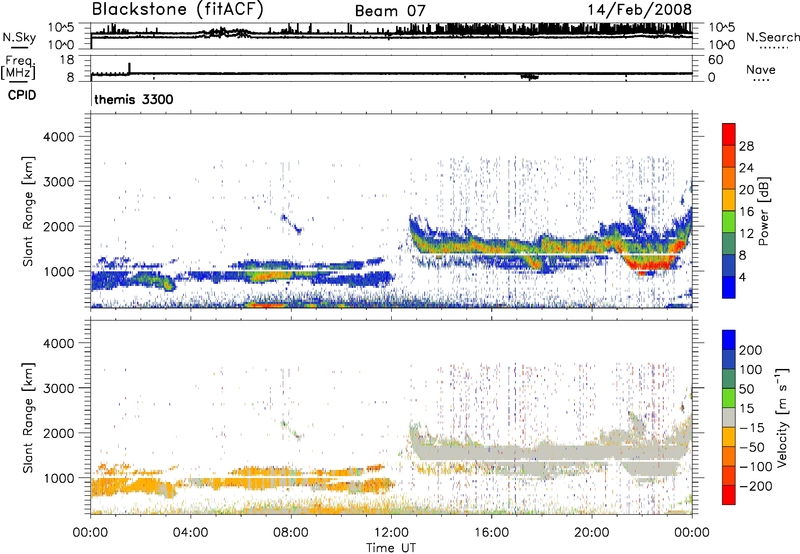Click the "Velocity [m s⁻¹]" color bar title
800x554 pixels.
click(782, 417)
